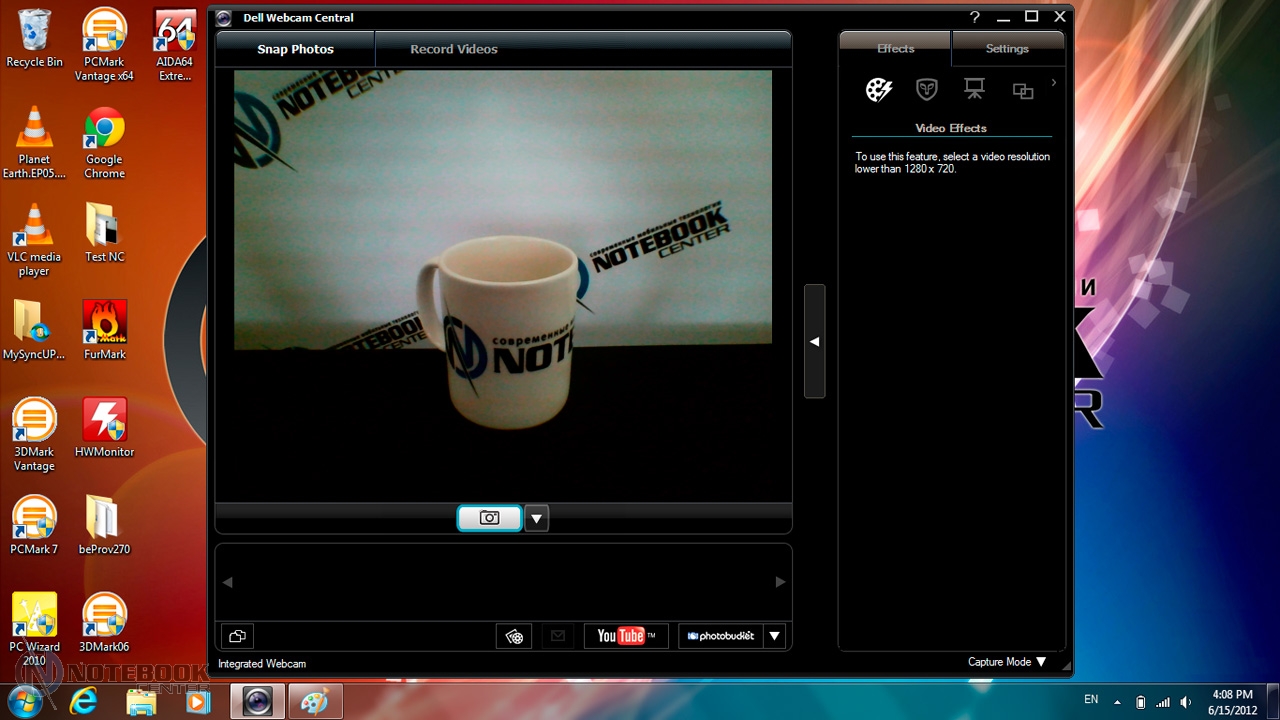This screenshot has height=720, width=1280.
Task: Collapse the side panel with arrow handle
Action: point(814,341)
